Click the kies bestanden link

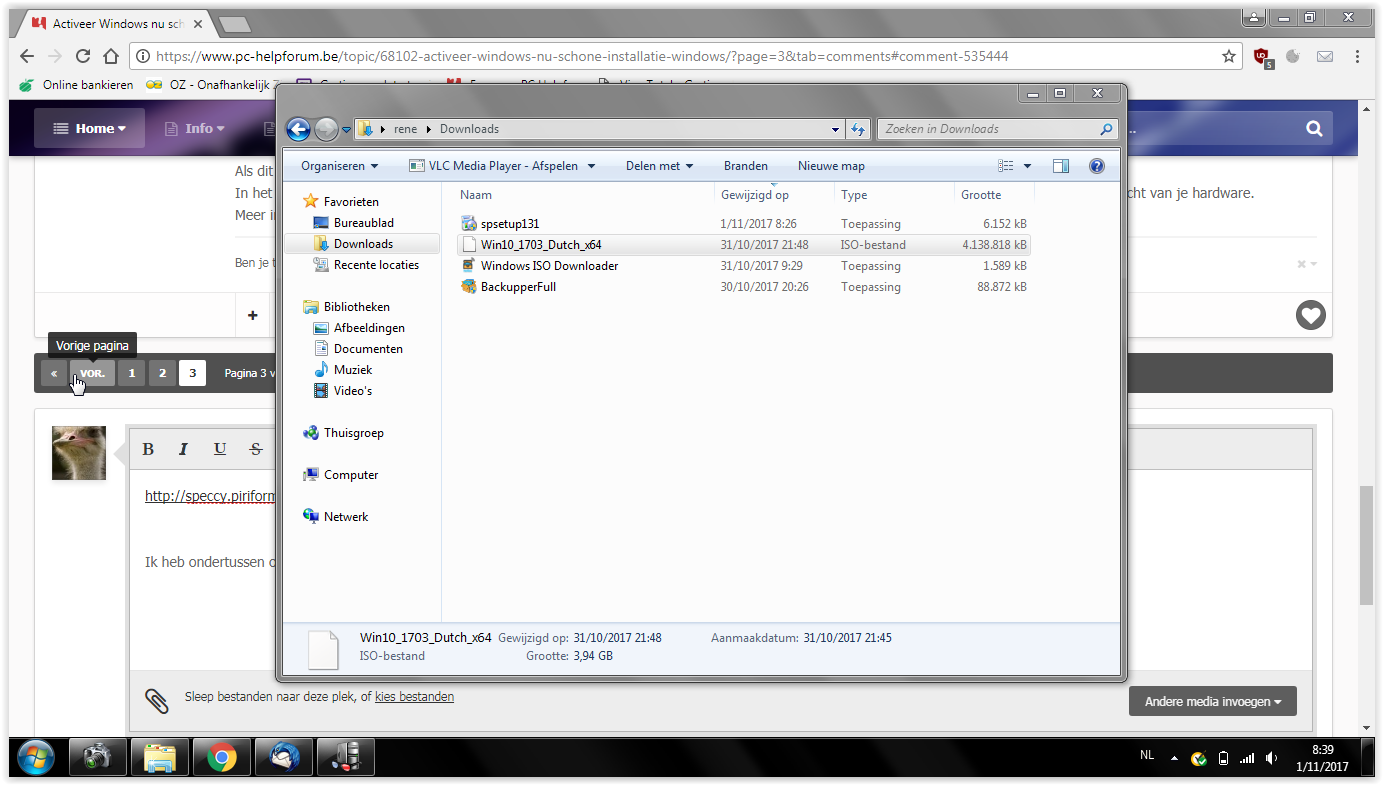pos(414,697)
